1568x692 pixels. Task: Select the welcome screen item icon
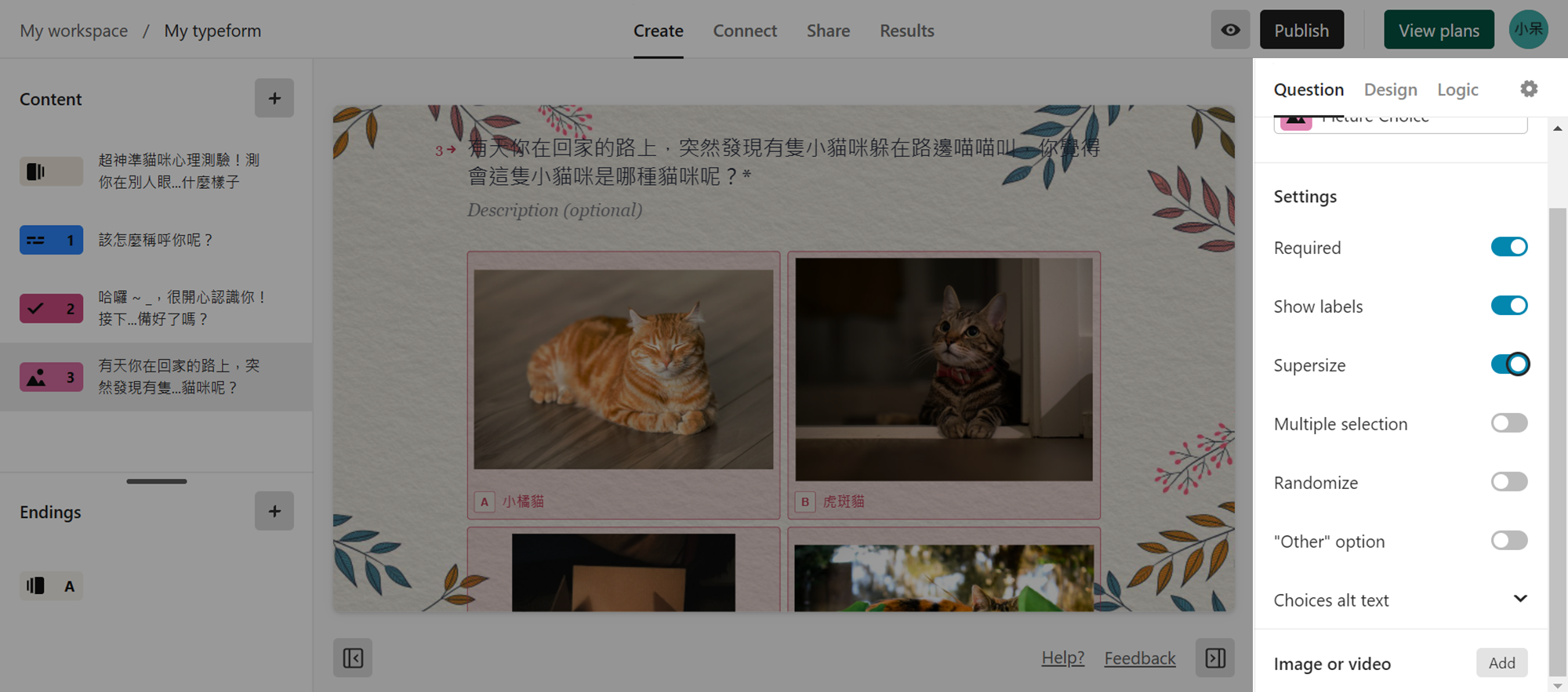pyautogui.click(x=51, y=171)
